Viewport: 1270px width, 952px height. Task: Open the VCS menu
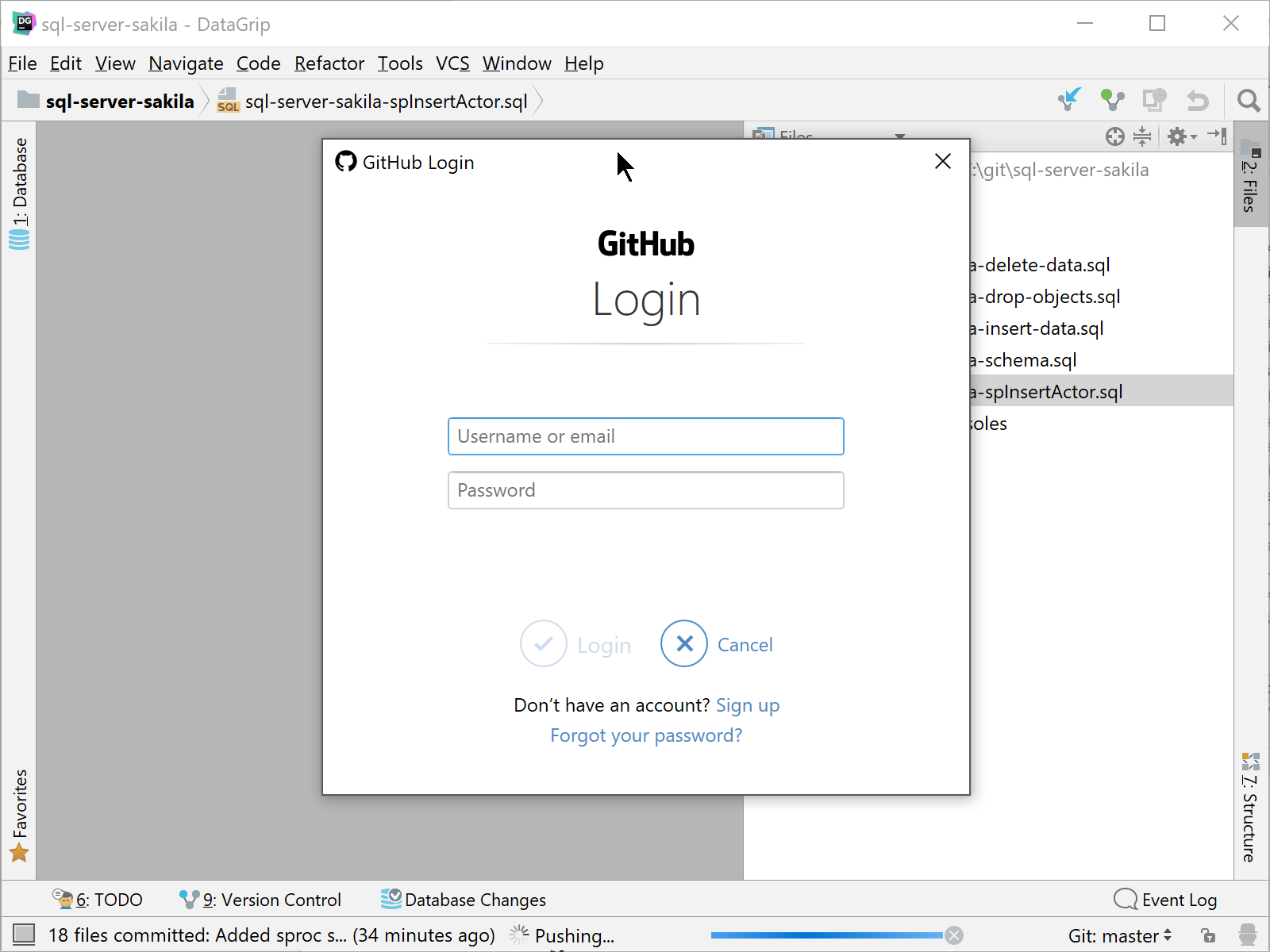click(452, 63)
